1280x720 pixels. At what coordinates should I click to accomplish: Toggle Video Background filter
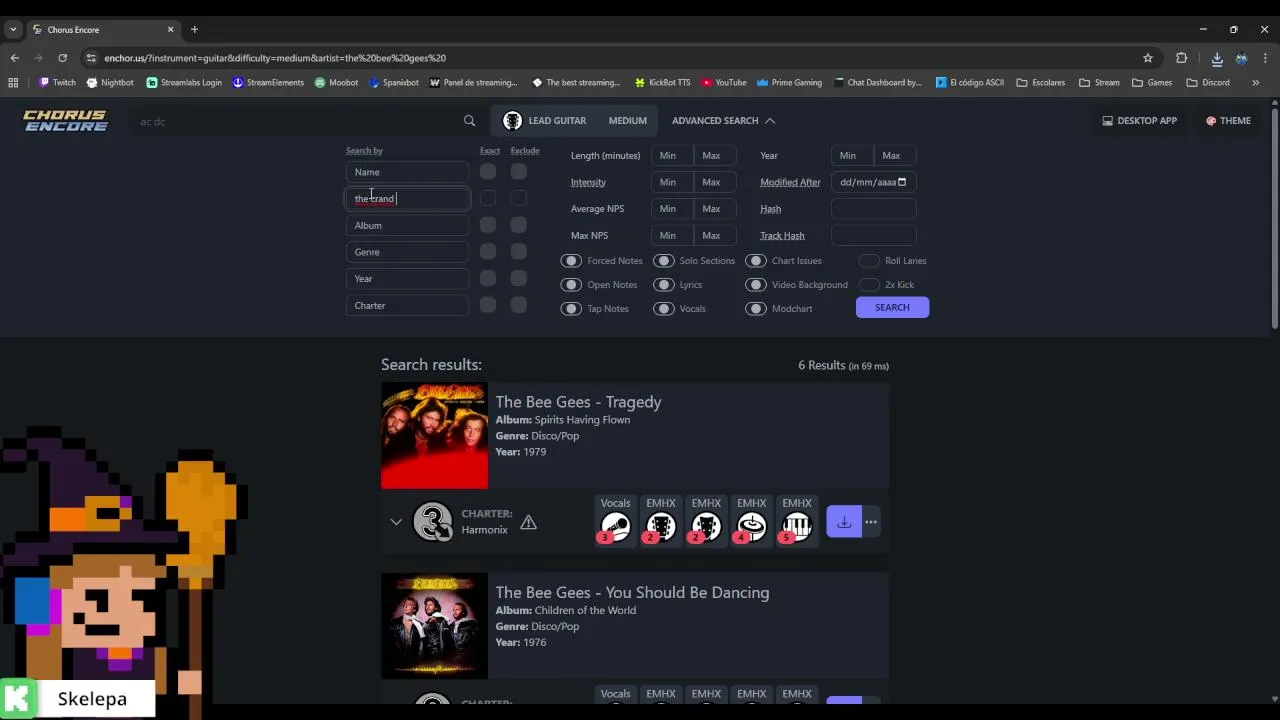[x=756, y=285]
